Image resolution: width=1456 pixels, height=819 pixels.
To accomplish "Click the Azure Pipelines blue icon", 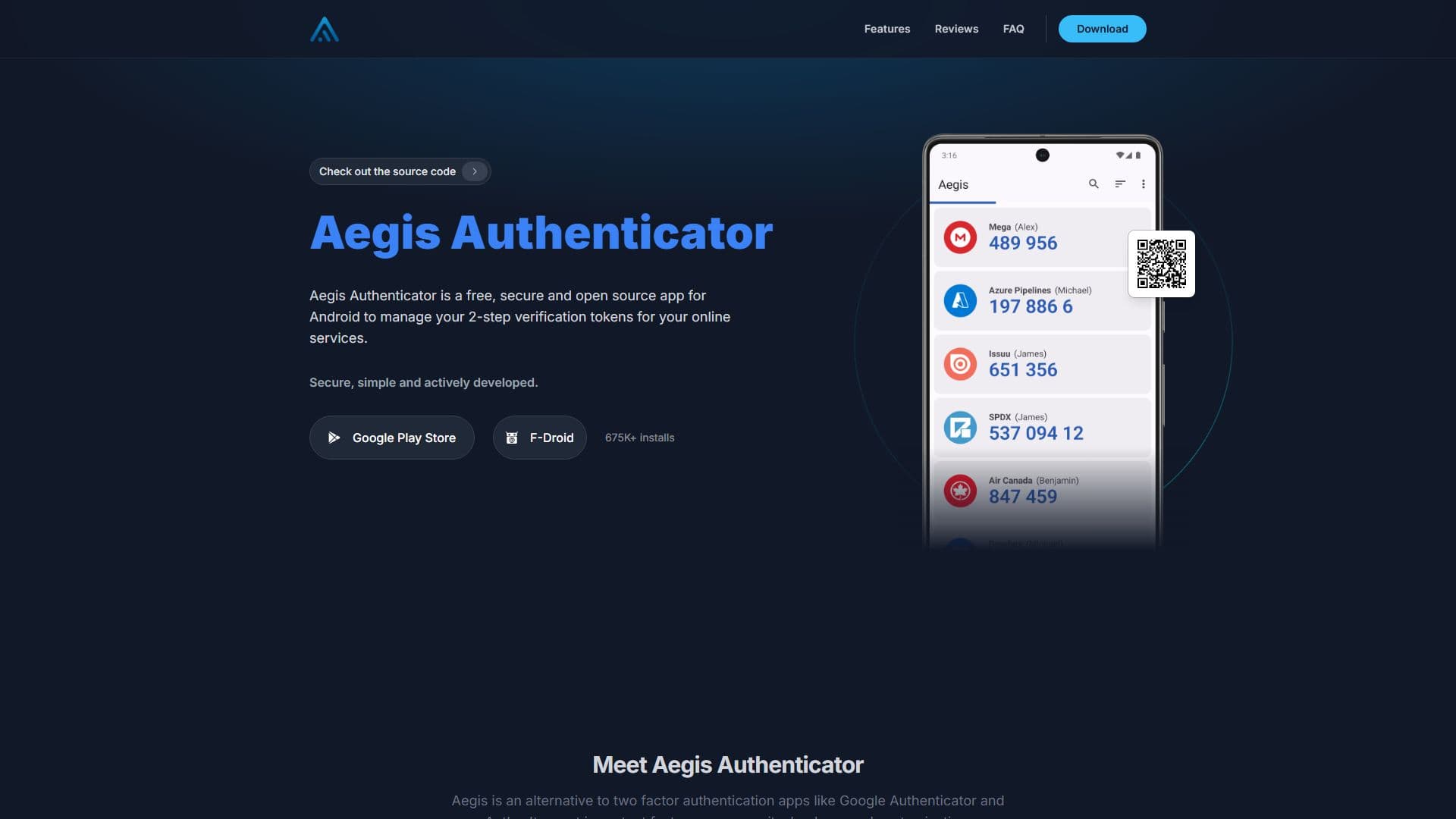I will pos(960,300).
